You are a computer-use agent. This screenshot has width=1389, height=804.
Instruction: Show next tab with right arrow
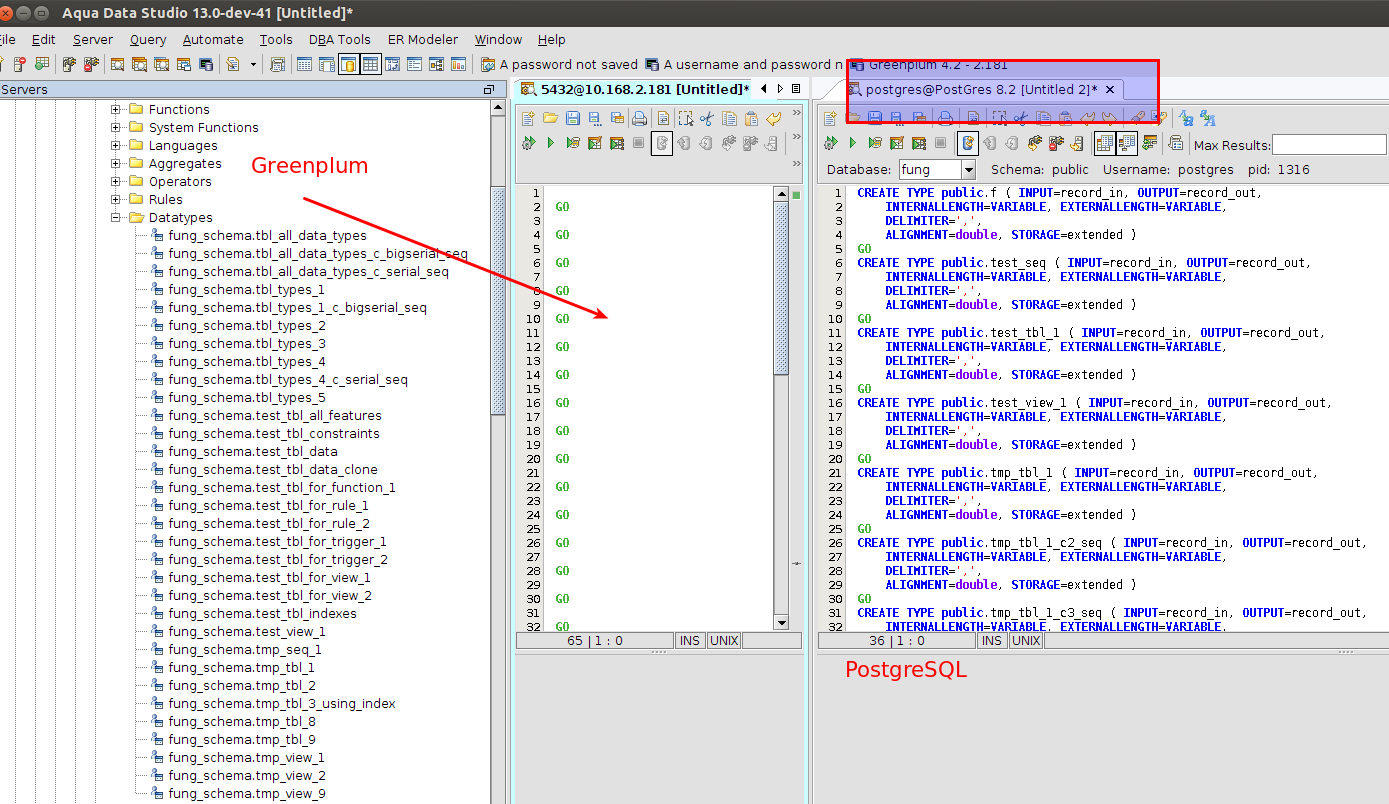780,89
